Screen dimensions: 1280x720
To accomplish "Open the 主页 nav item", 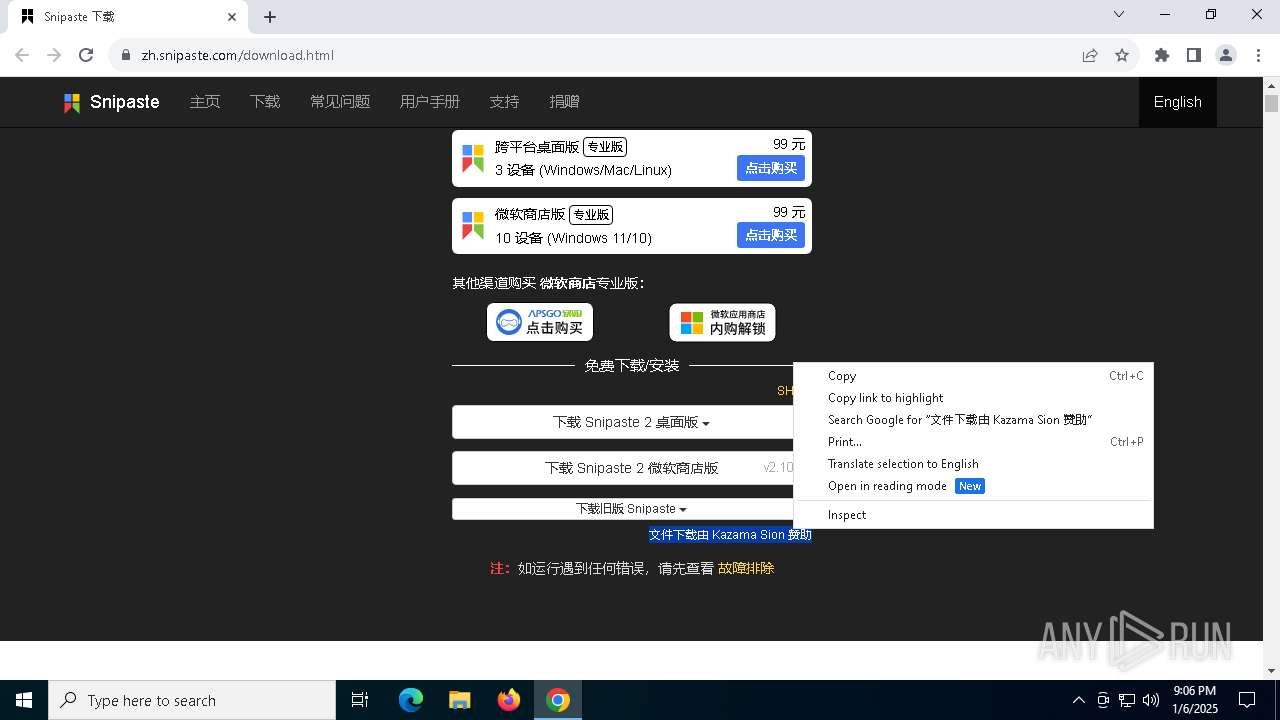I will point(205,102).
